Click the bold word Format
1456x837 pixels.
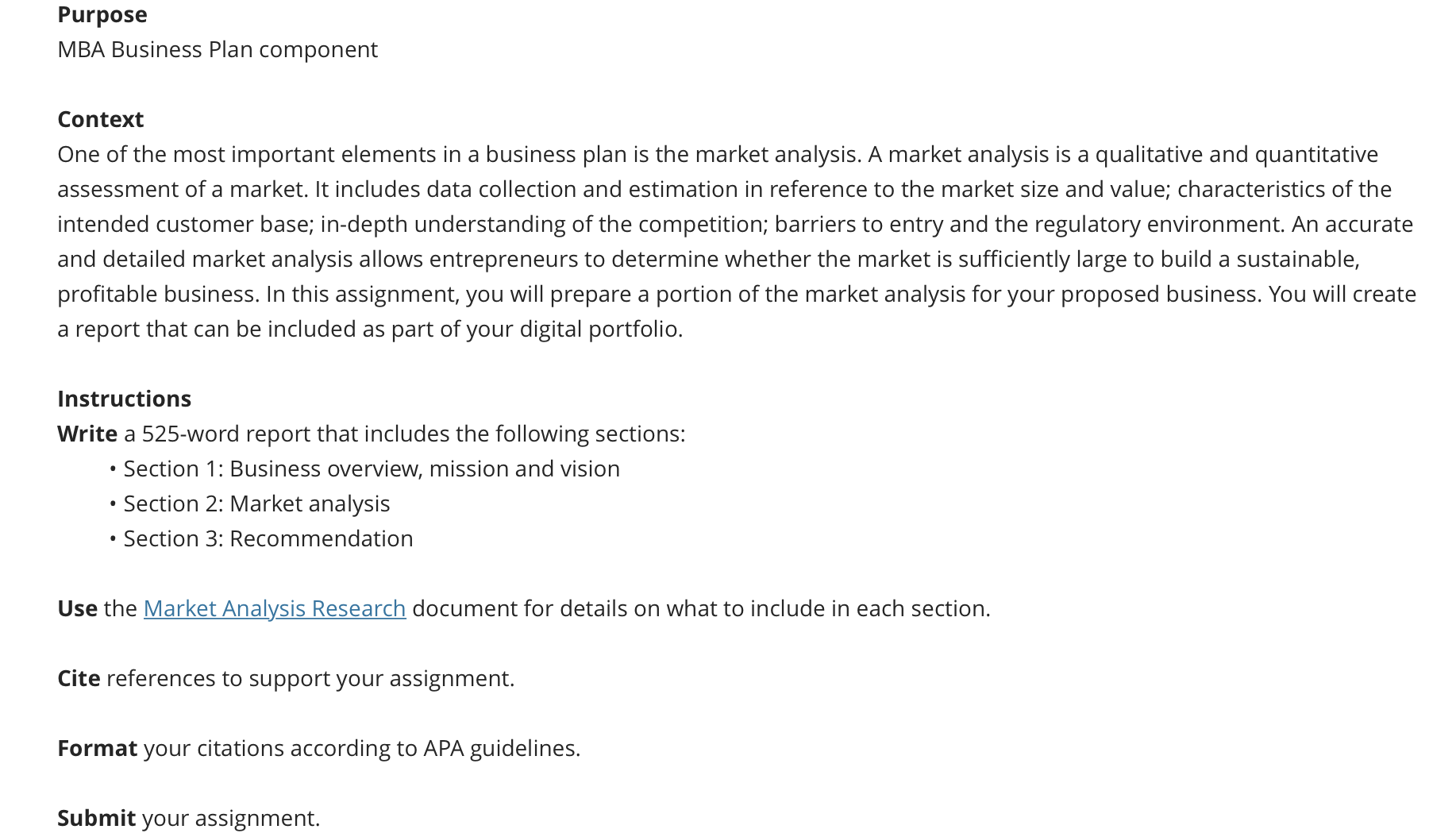click(98, 748)
